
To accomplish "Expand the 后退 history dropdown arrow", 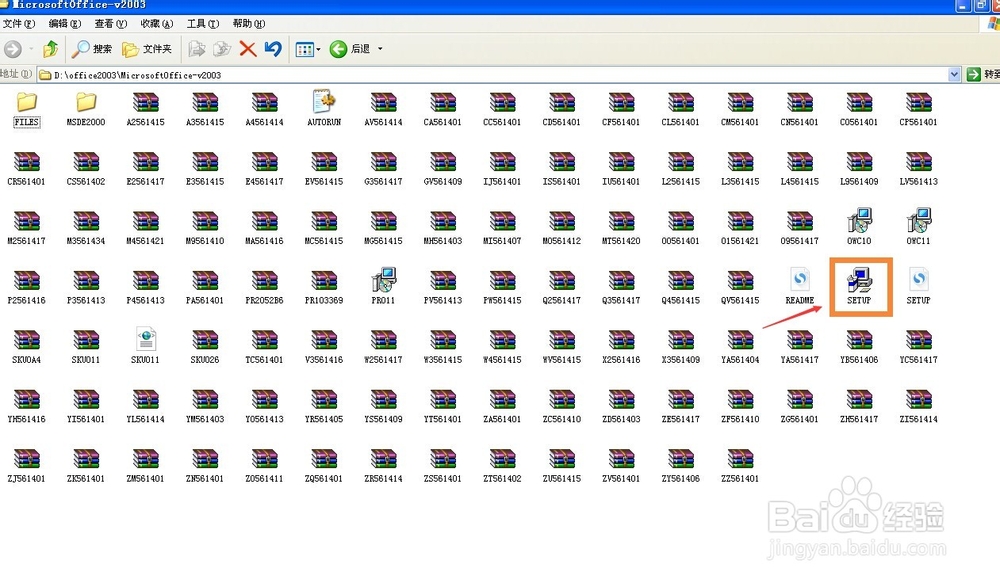I will 380,48.
